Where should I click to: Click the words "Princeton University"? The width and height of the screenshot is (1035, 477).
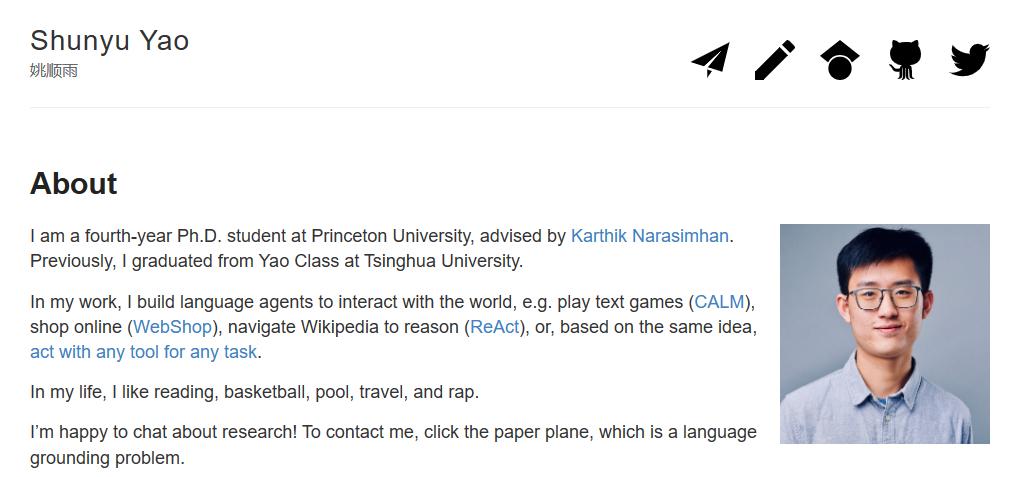[390, 236]
